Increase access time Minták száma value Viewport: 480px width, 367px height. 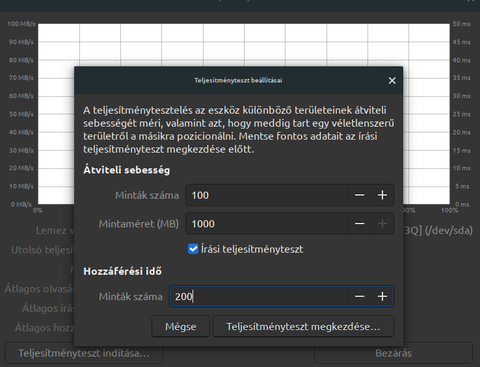point(382,296)
